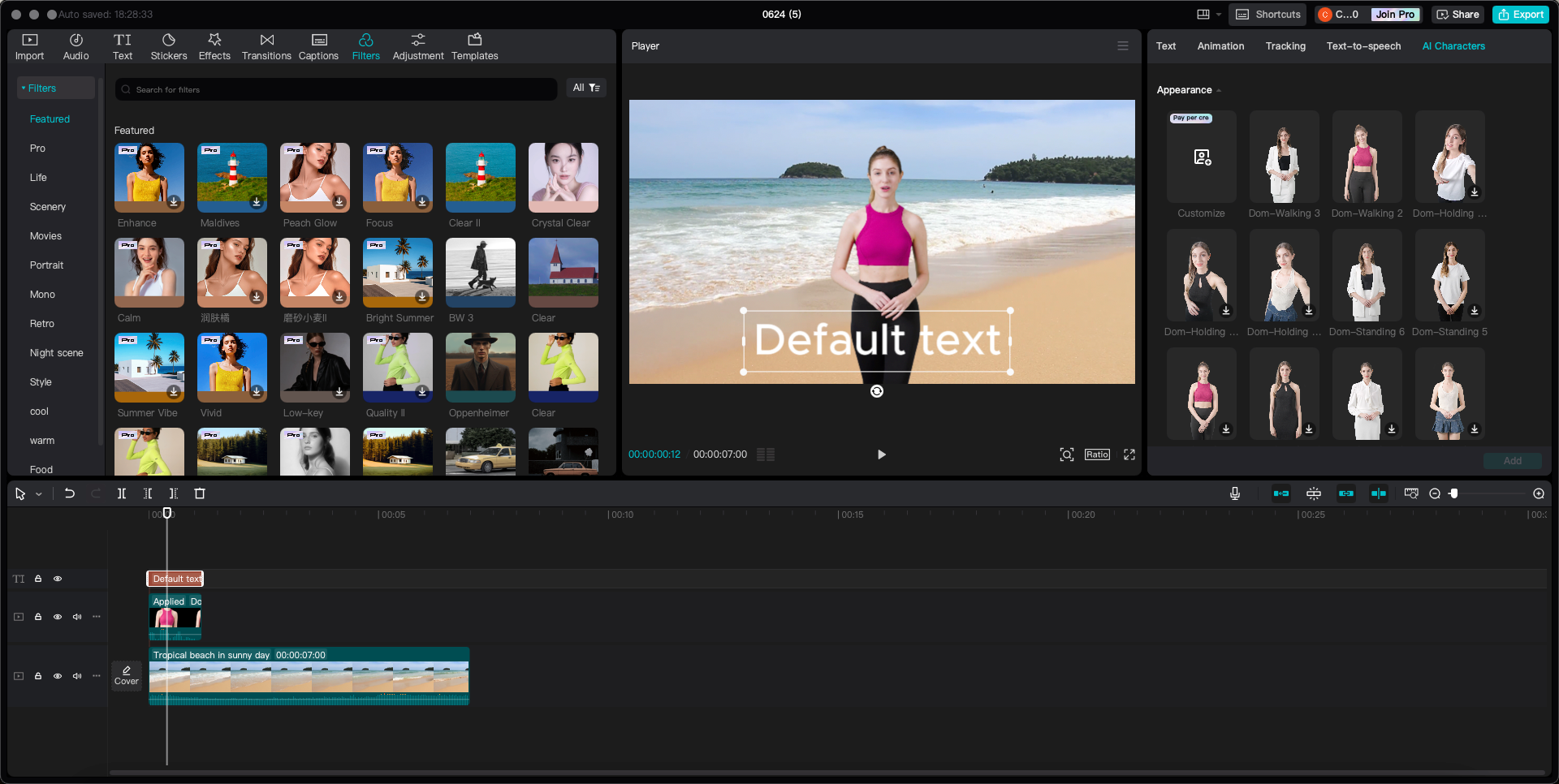Image resolution: width=1559 pixels, height=784 pixels.
Task: Mute the Tropical beach audio track
Action: pos(77,676)
